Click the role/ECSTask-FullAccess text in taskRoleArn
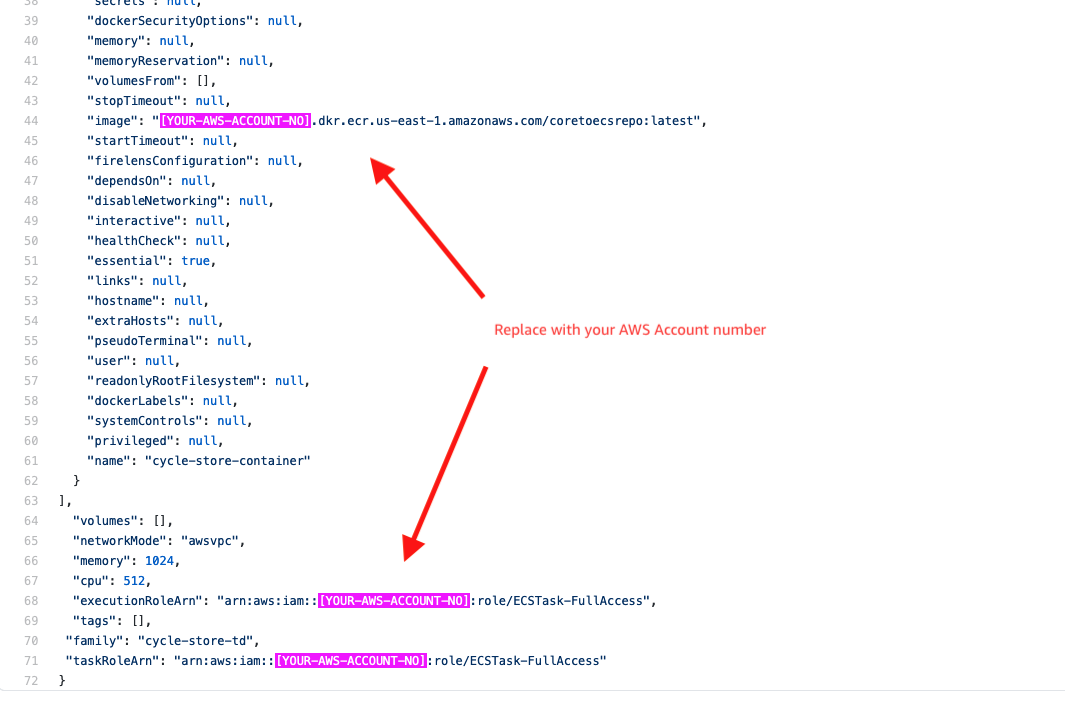This screenshot has width=1065, height=711. pos(519,660)
